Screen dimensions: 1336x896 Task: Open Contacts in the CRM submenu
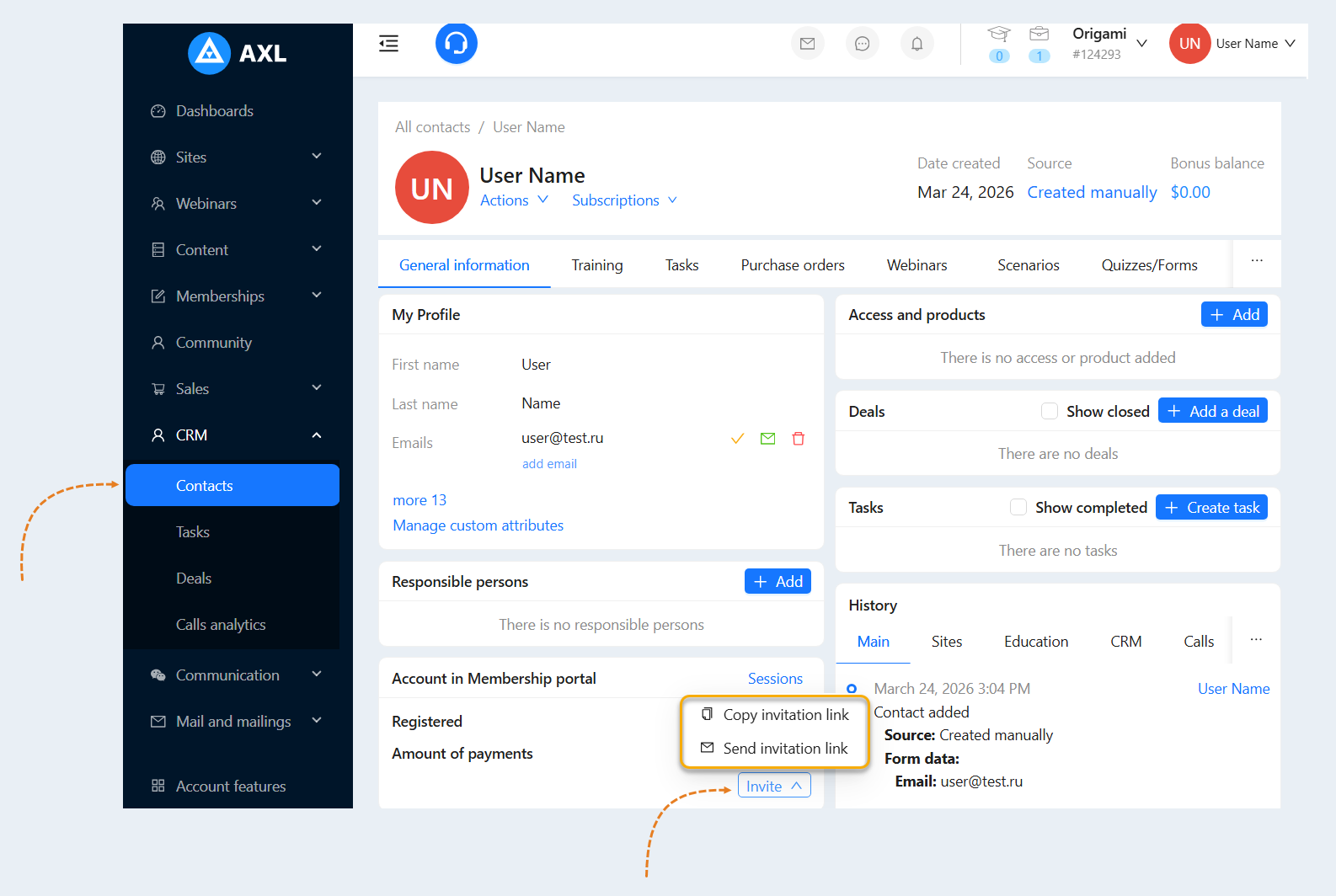point(232,485)
